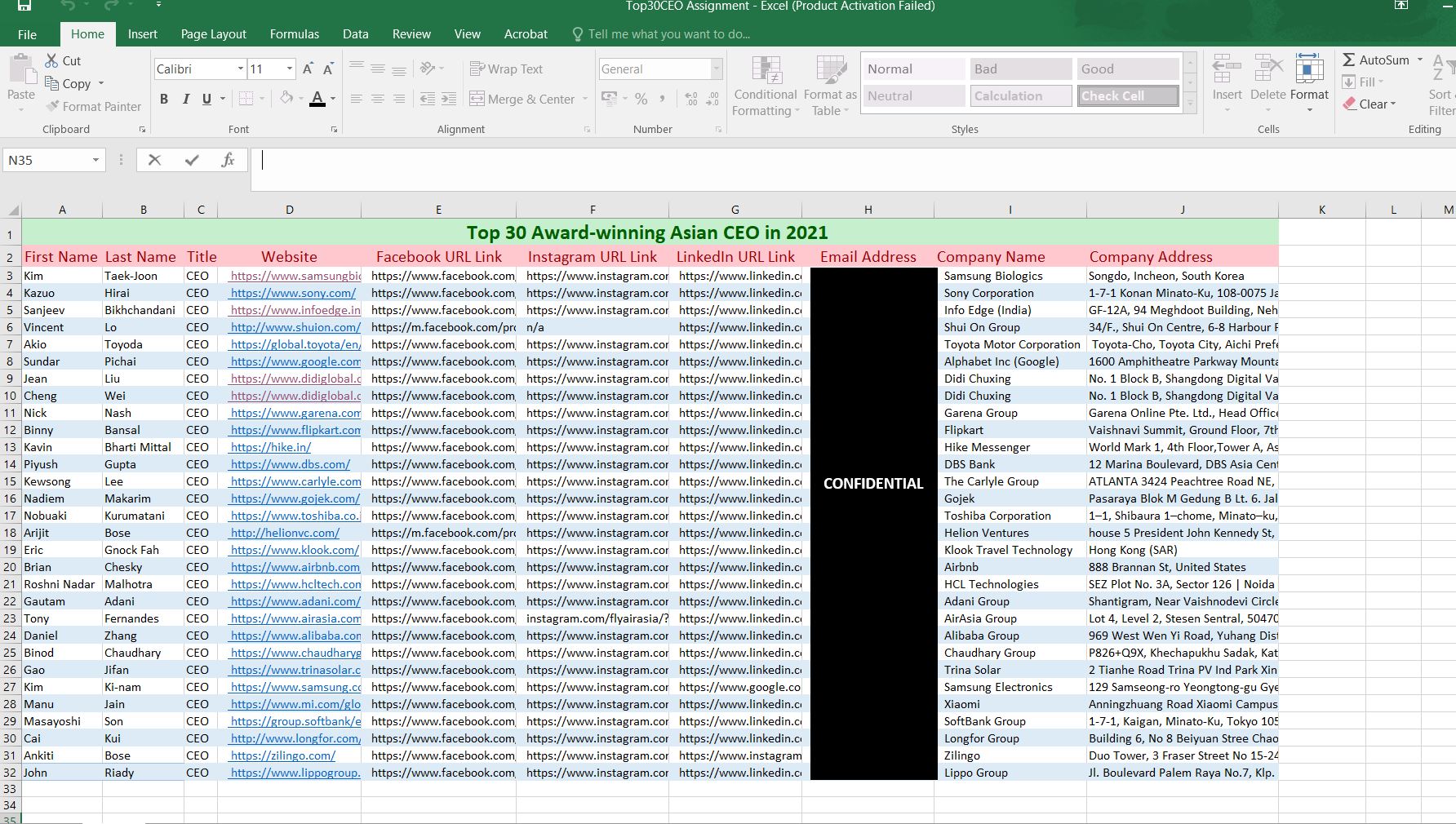This screenshot has width=1456, height=824.
Task: Click the Insert Function fx icon
Action: coord(228,161)
